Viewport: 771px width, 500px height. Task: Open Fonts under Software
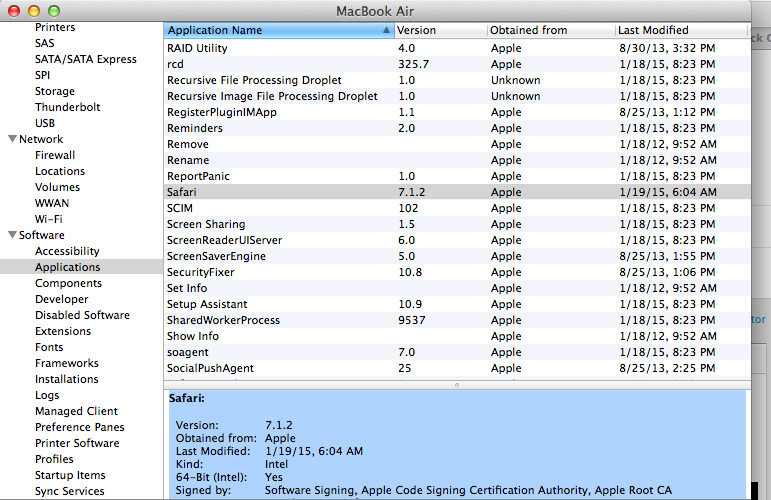pyautogui.click(x=49, y=347)
